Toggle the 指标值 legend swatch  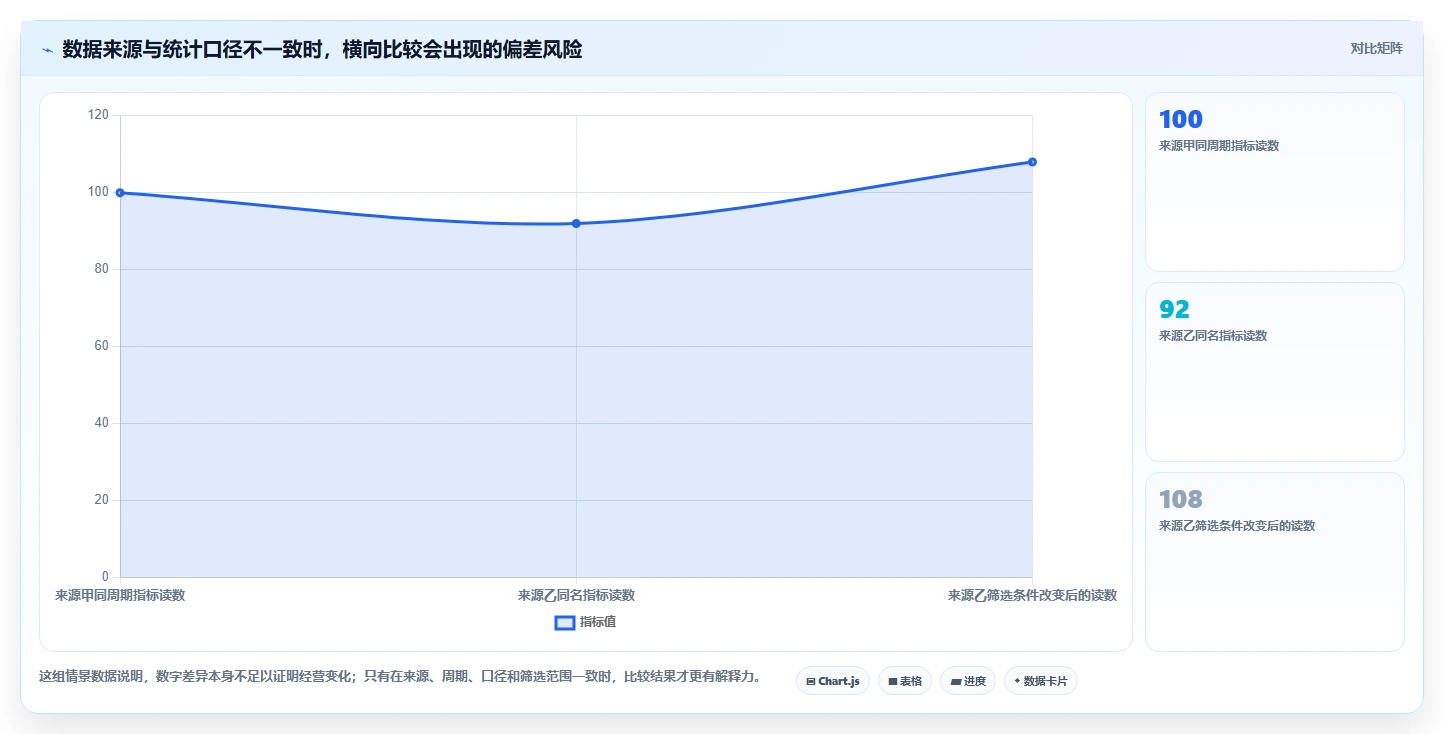564,622
